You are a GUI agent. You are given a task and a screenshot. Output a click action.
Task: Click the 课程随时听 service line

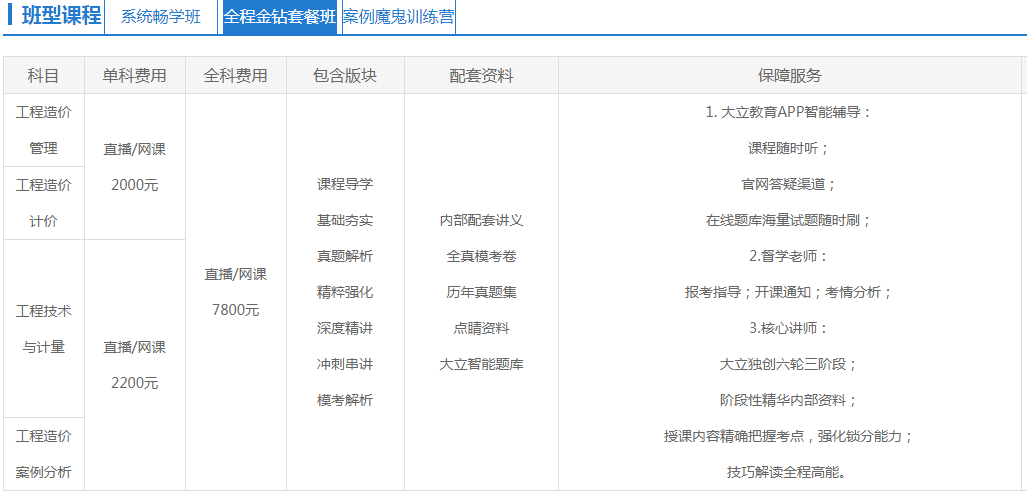coord(789,149)
